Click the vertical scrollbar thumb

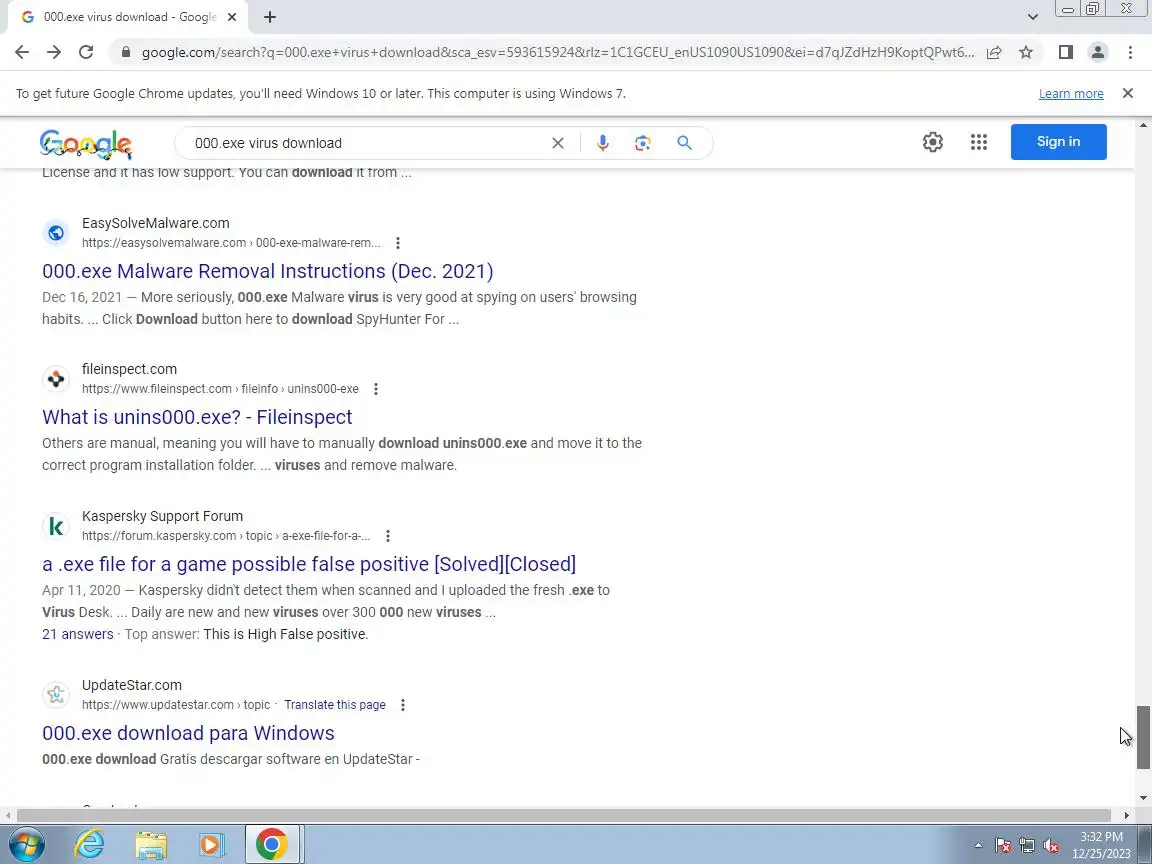click(x=1143, y=737)
